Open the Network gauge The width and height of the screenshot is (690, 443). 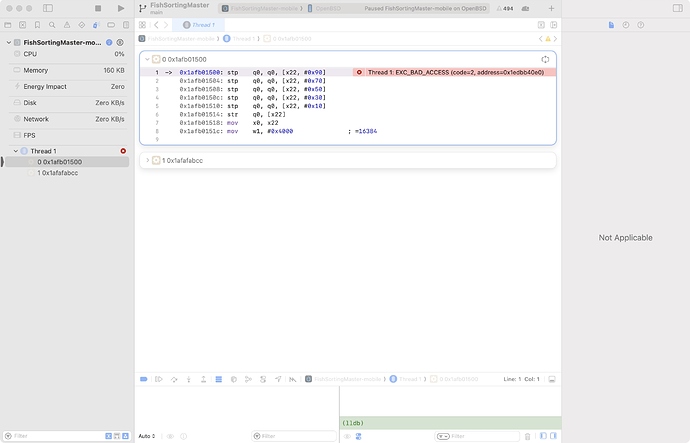point(68,119)
